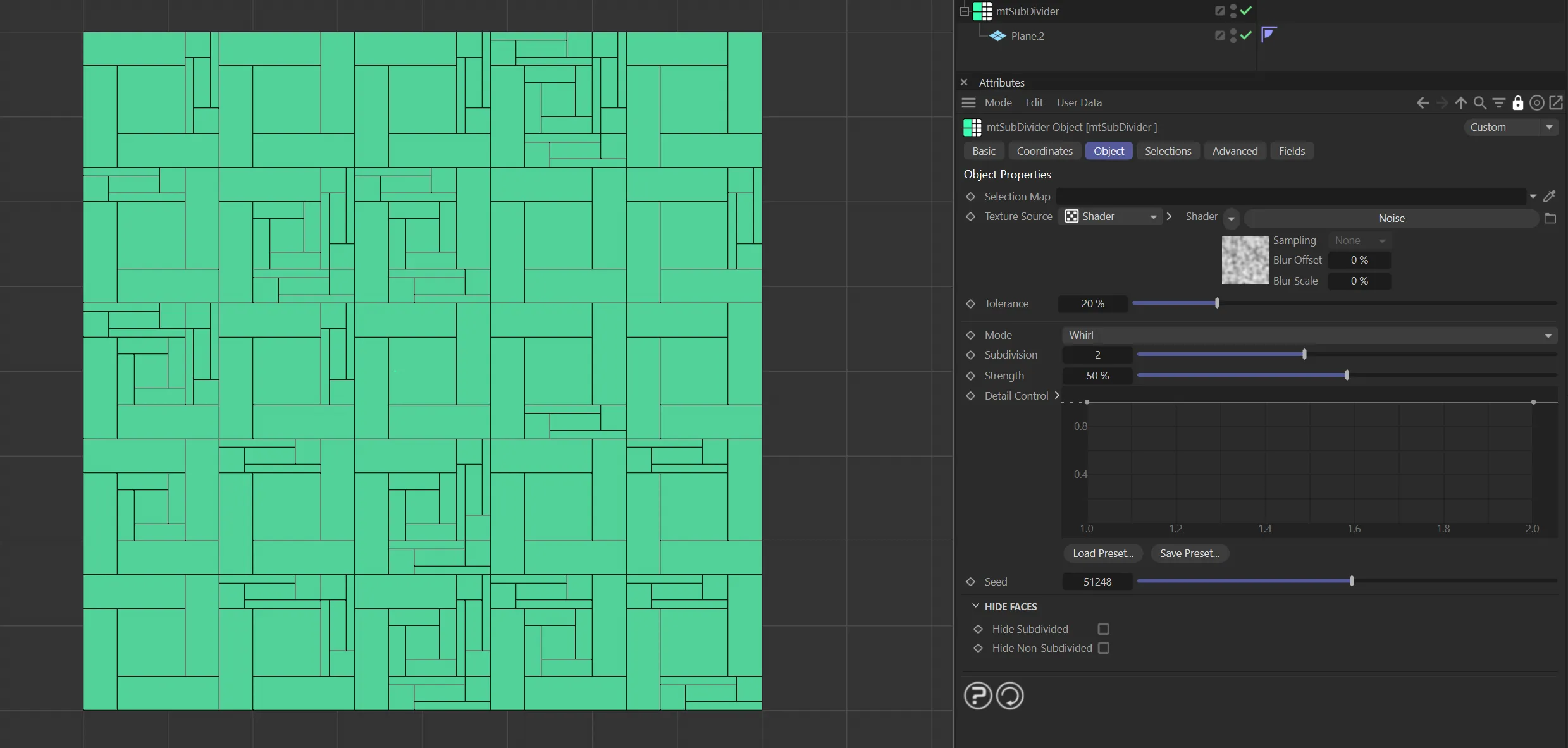Toggle the green enable checkmark for Plane.2
1568x748 pixels.
pyautogui.click(x=1245, y=35)
